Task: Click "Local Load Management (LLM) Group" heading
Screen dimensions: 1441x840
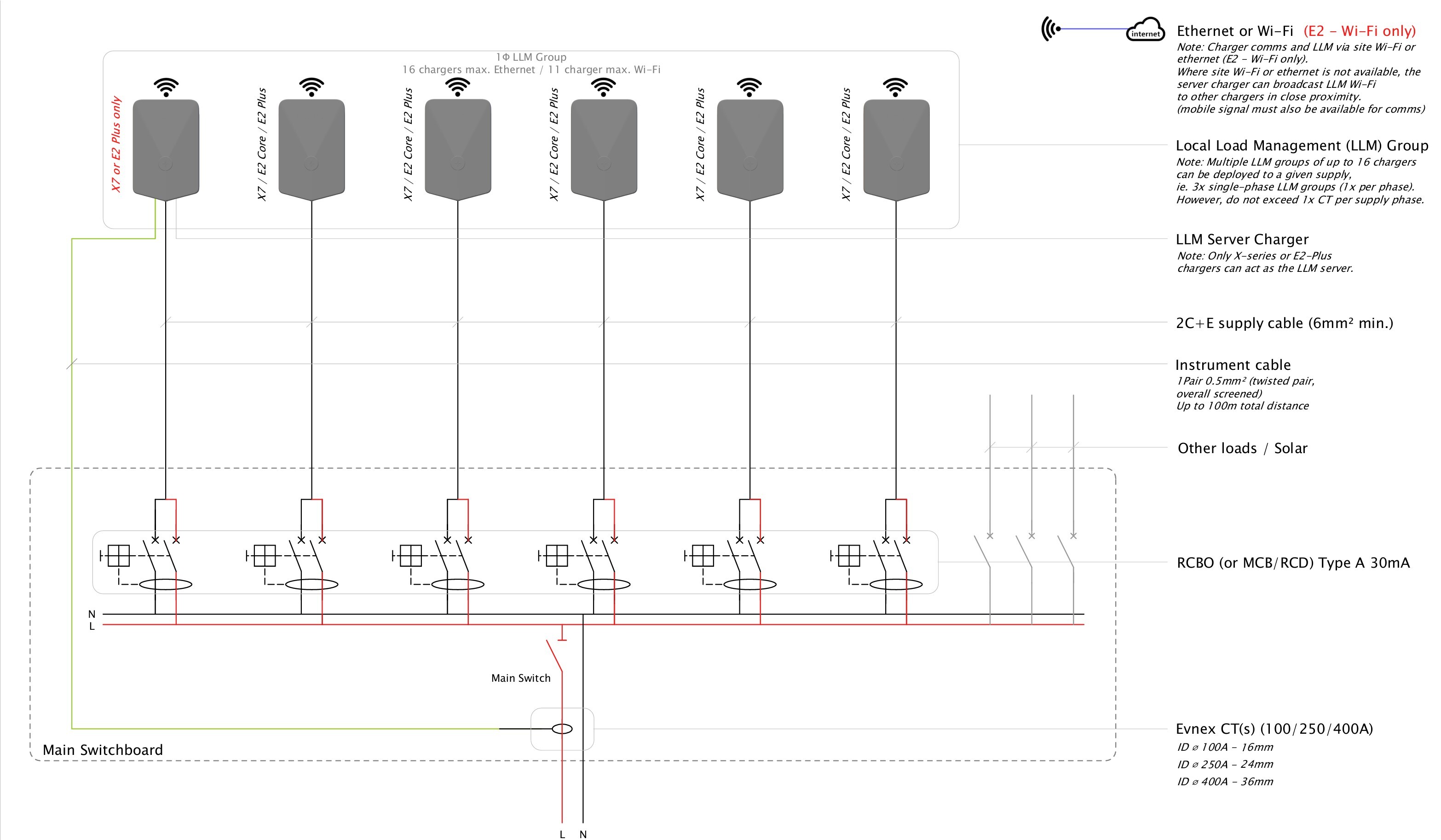Action: (x=1302, y=145)
